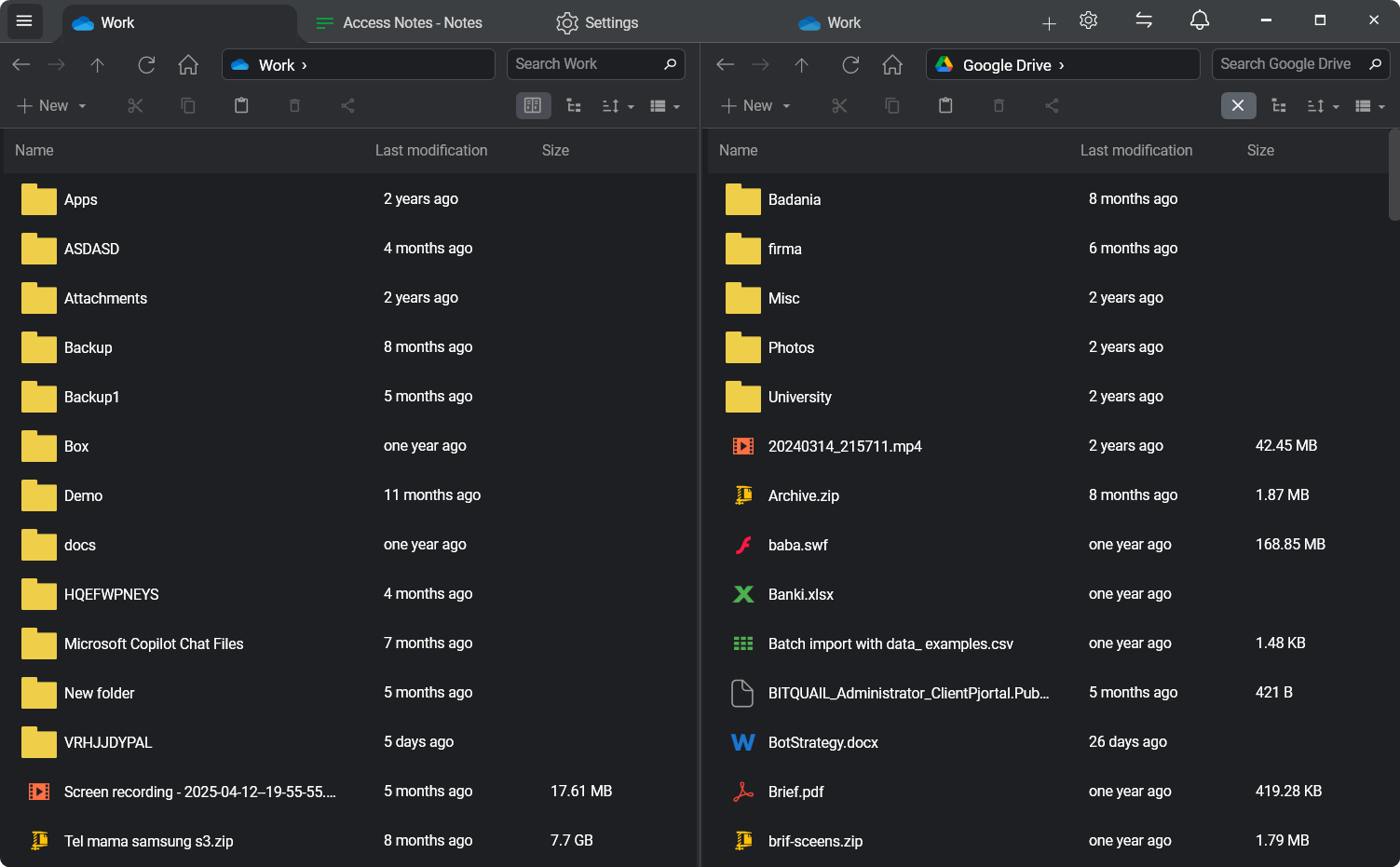Image resolution: width=1400 pixels, height=867 pixels.
Task: Open view layout dropdown in Work pane
Action: point(664,105)
